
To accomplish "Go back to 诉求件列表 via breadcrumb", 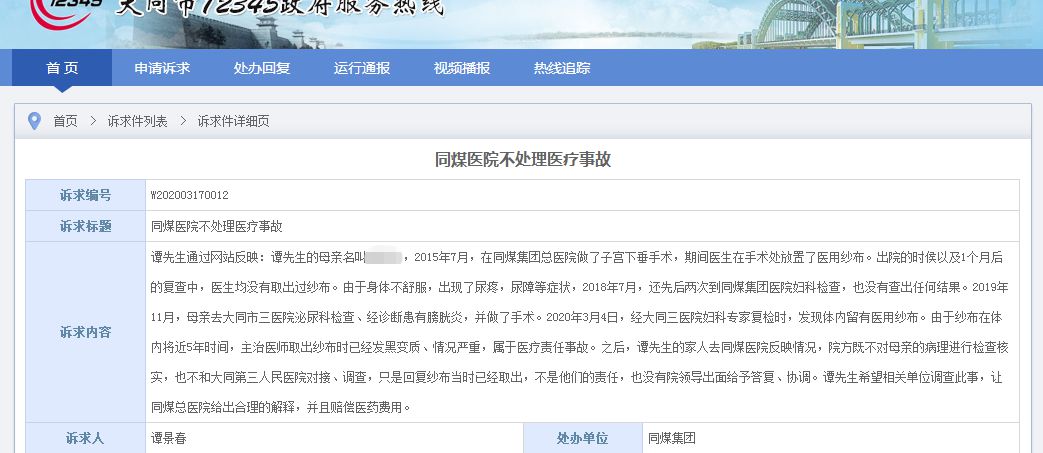I will coord(138,121).
